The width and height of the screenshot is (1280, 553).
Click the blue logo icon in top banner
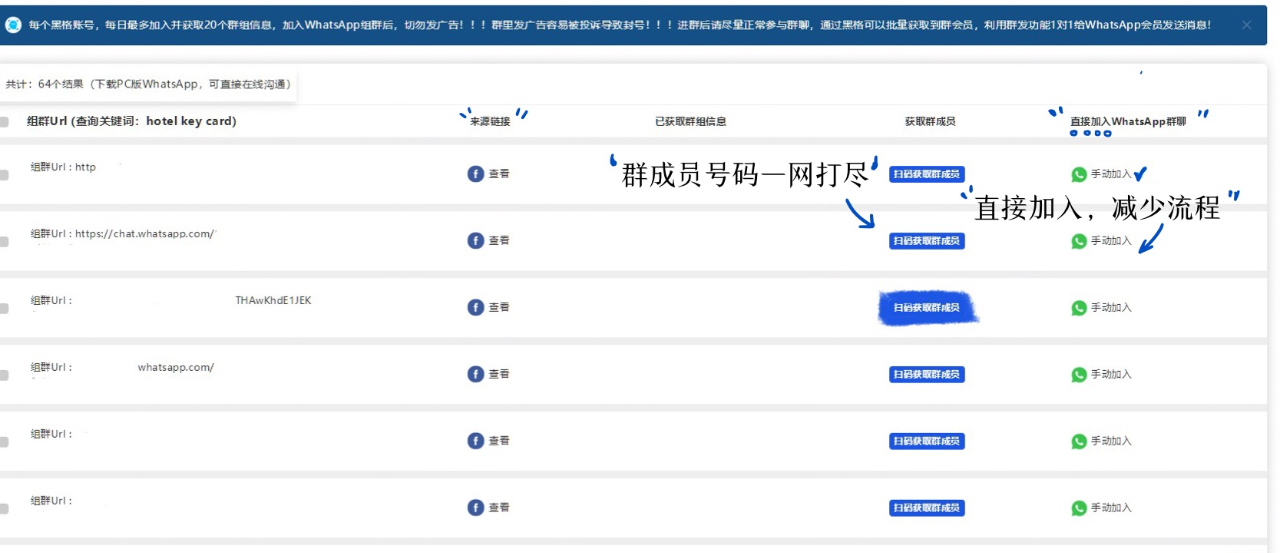[x=13, y=25]
